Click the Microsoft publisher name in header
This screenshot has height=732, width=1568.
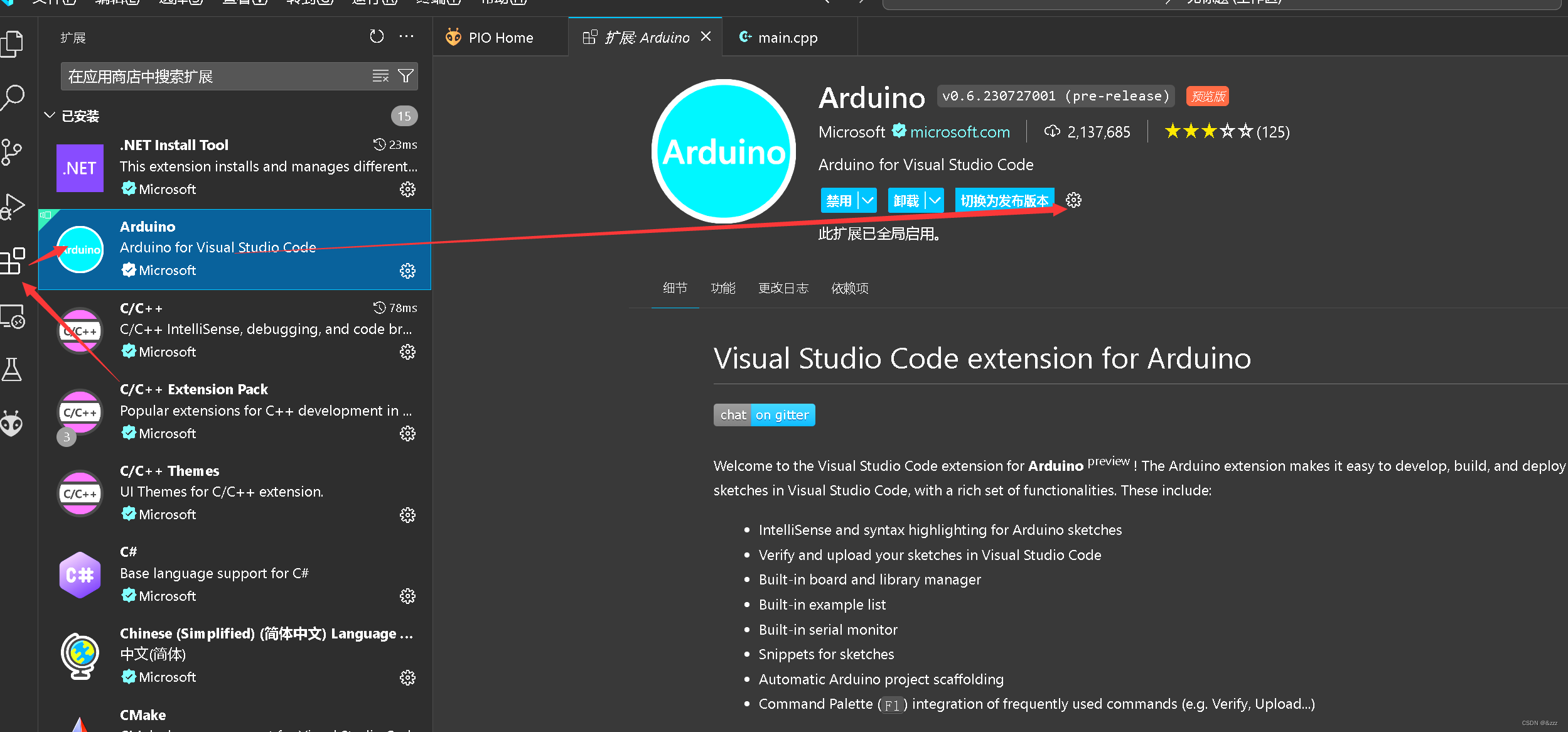click(851, 132)
